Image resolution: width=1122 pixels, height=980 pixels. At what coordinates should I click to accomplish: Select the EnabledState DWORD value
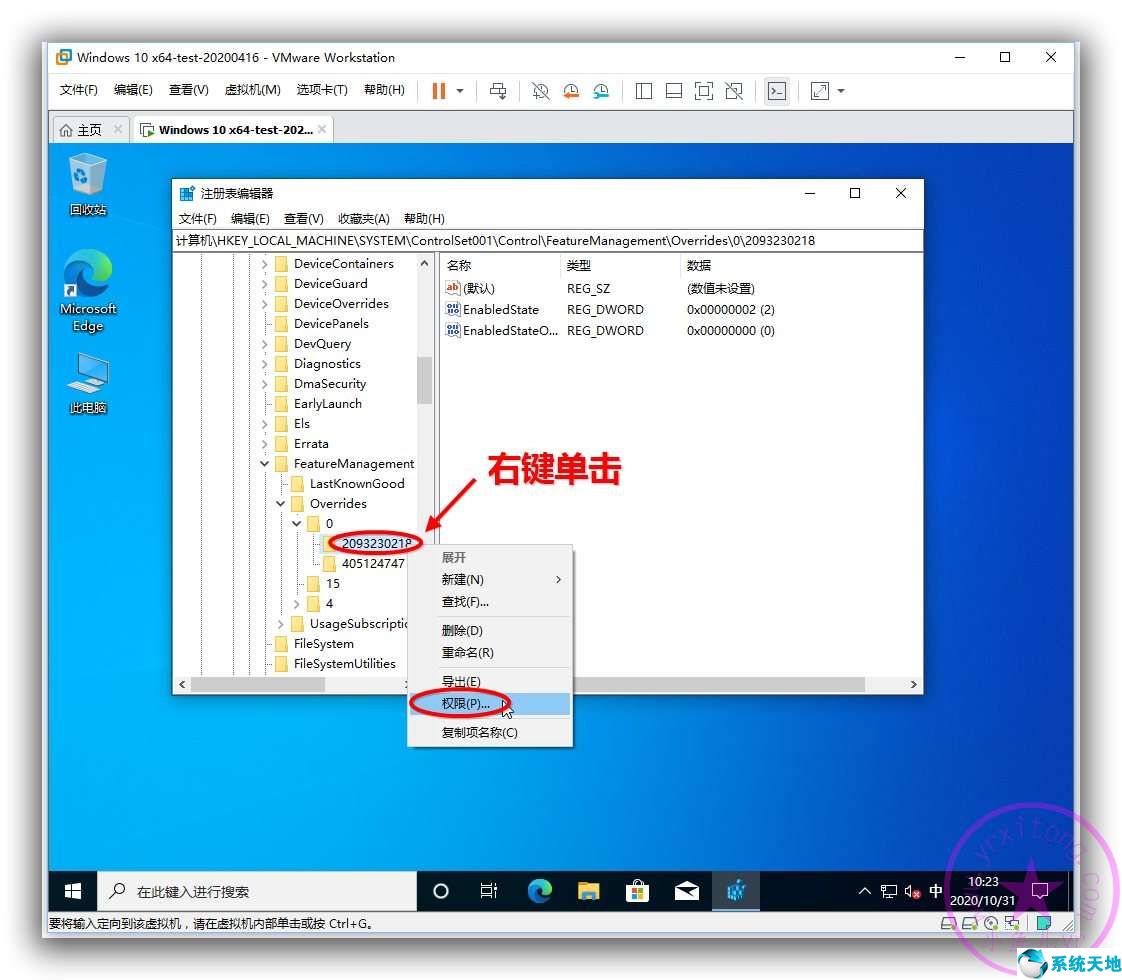500,309
